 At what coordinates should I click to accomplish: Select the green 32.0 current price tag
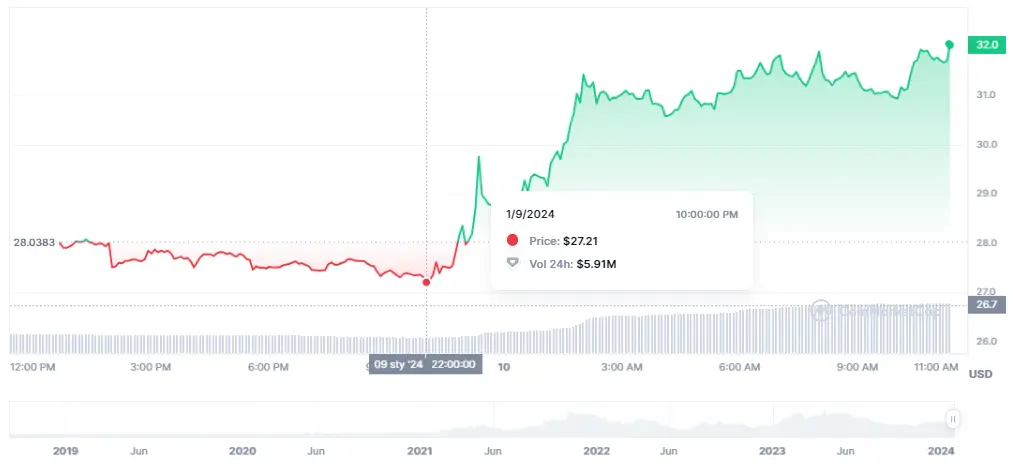pyautogui.click(x=986, y=45)
